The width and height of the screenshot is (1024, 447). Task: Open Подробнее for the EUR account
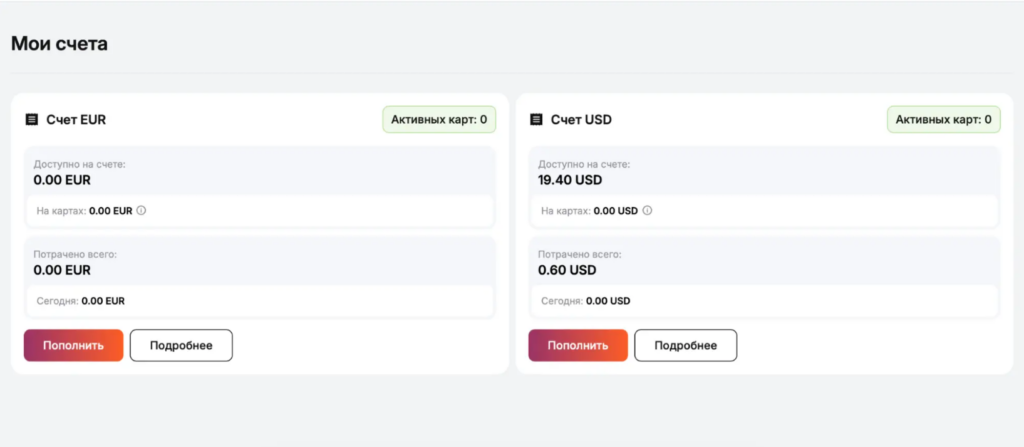click(182, 345)
